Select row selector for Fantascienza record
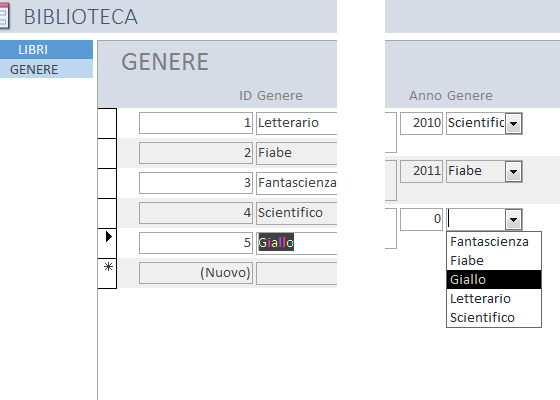 [107, 183]
